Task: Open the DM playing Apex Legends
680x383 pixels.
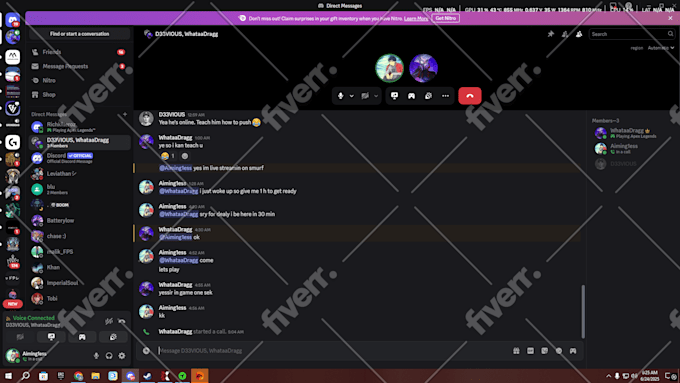Action: click(x=79, y=127)
